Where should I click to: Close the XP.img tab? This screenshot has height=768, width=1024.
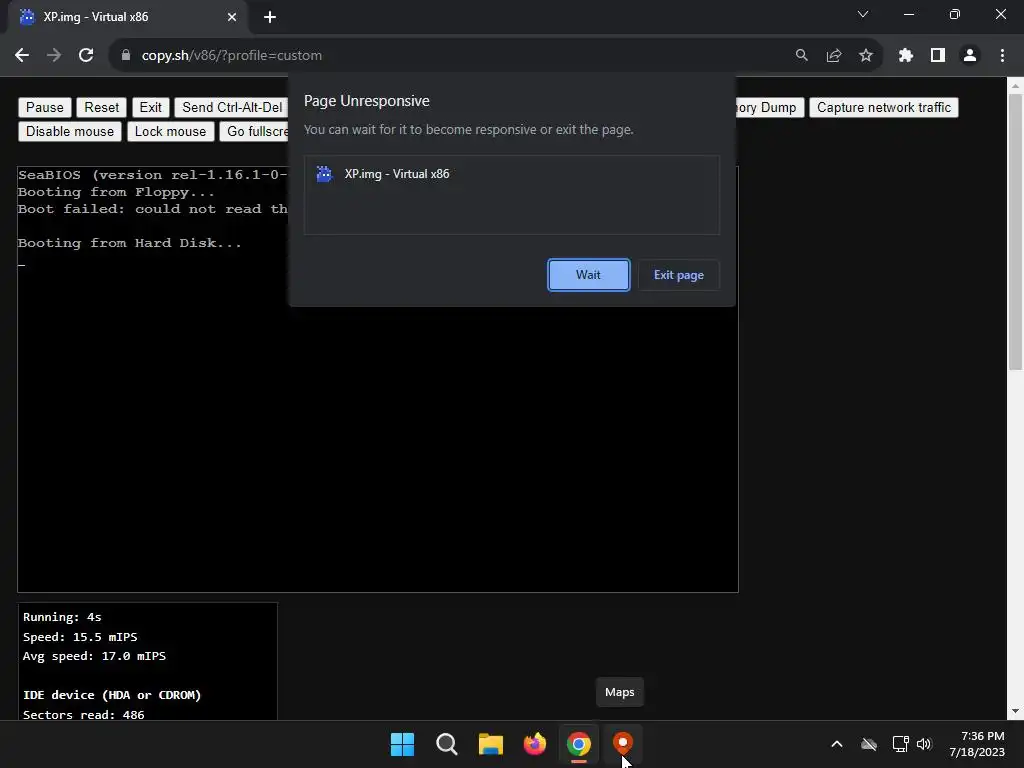pos(232,17)
